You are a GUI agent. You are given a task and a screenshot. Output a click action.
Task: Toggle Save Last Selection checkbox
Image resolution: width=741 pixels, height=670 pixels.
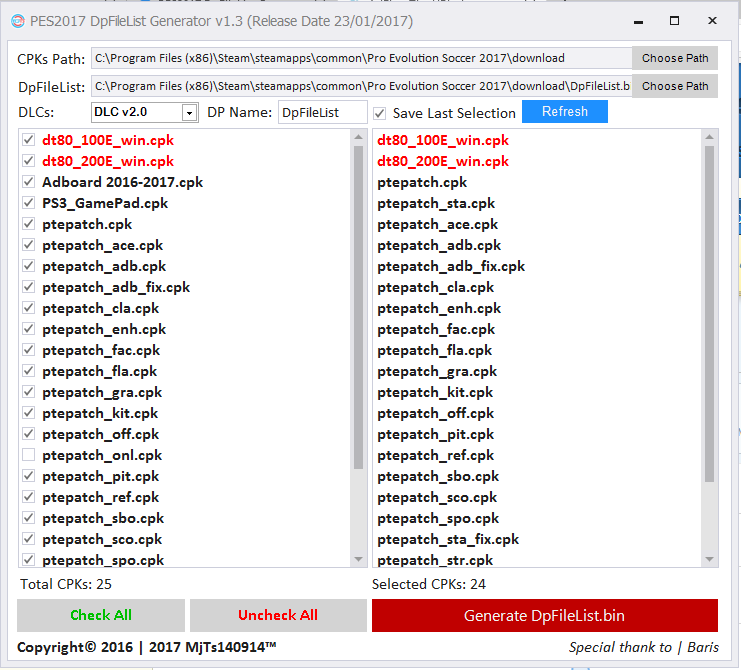pos(379,113)
